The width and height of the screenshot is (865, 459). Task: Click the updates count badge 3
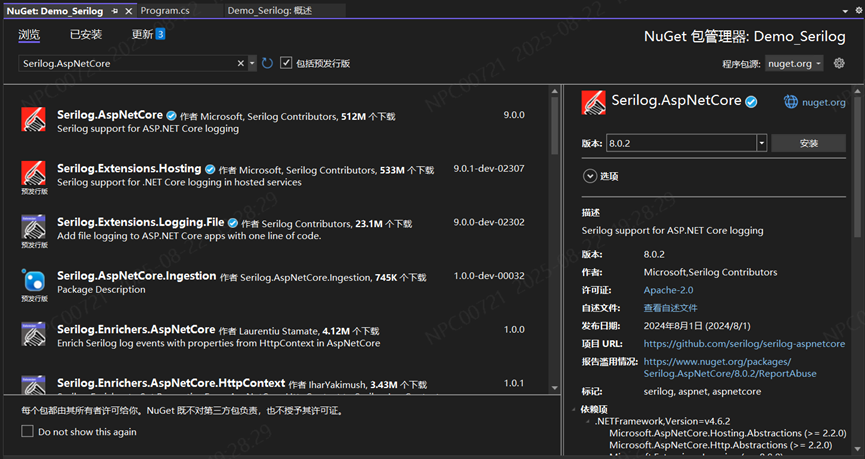[160, 34]
